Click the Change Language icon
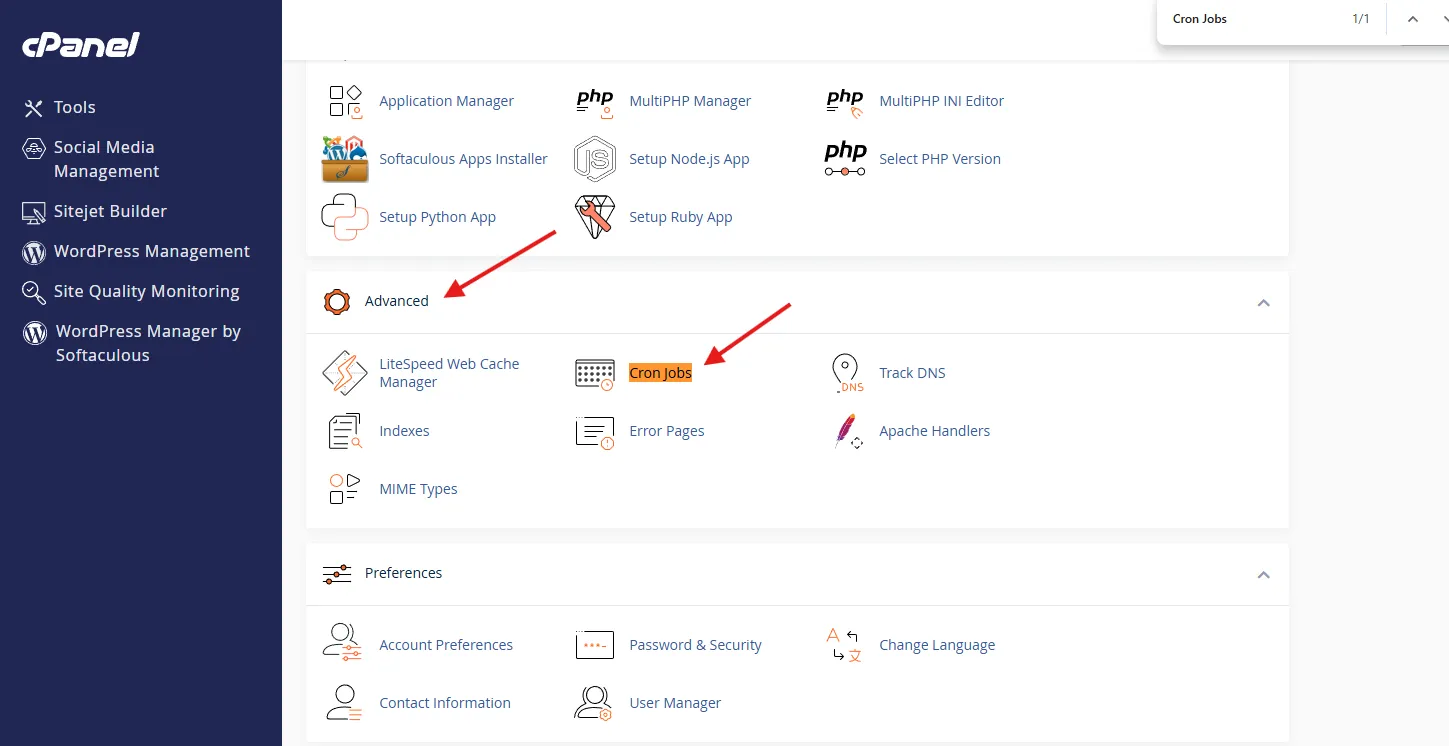Screen dimensions: 1449x746 click(x=845, y=645)
